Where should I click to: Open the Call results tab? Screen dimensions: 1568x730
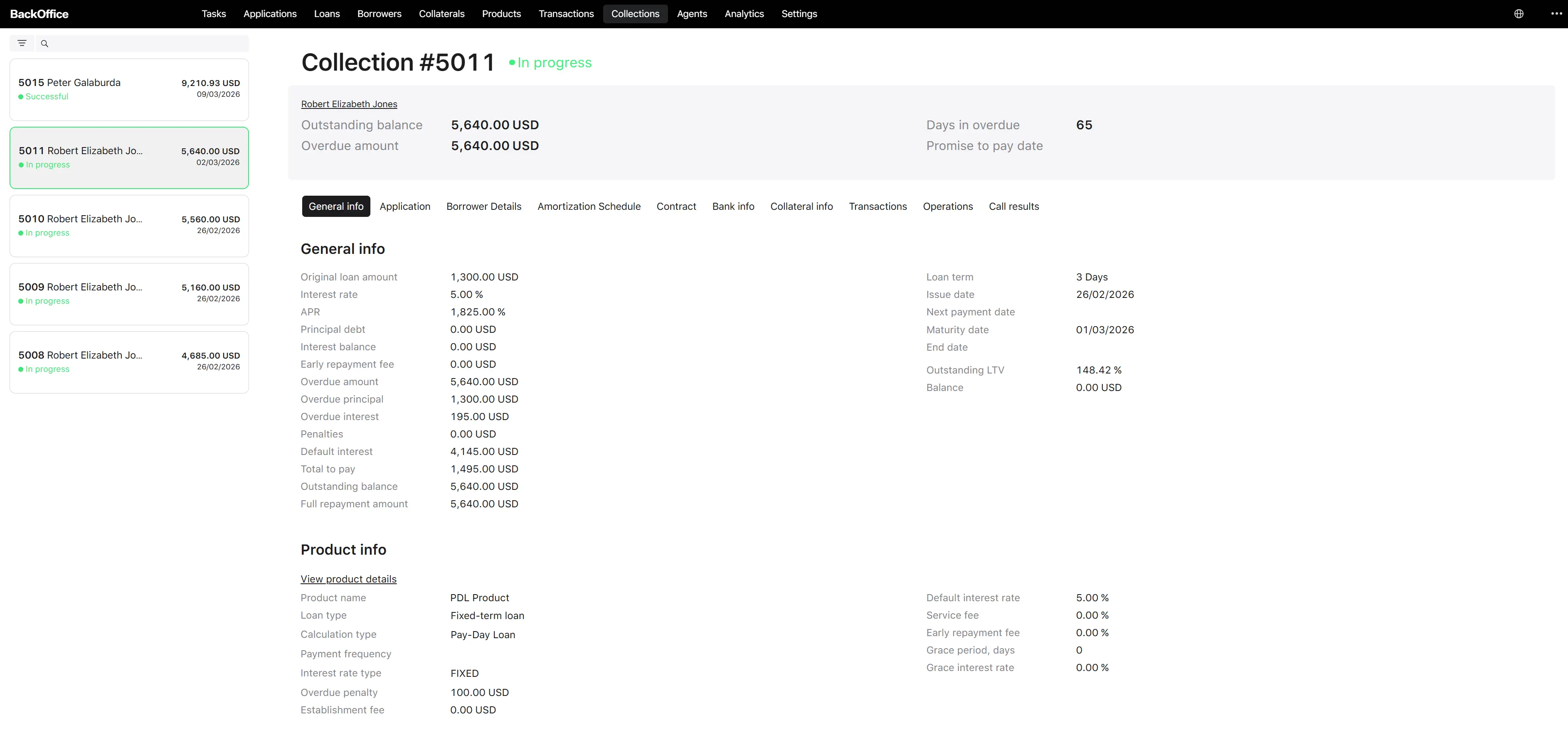click(1013, 206)
